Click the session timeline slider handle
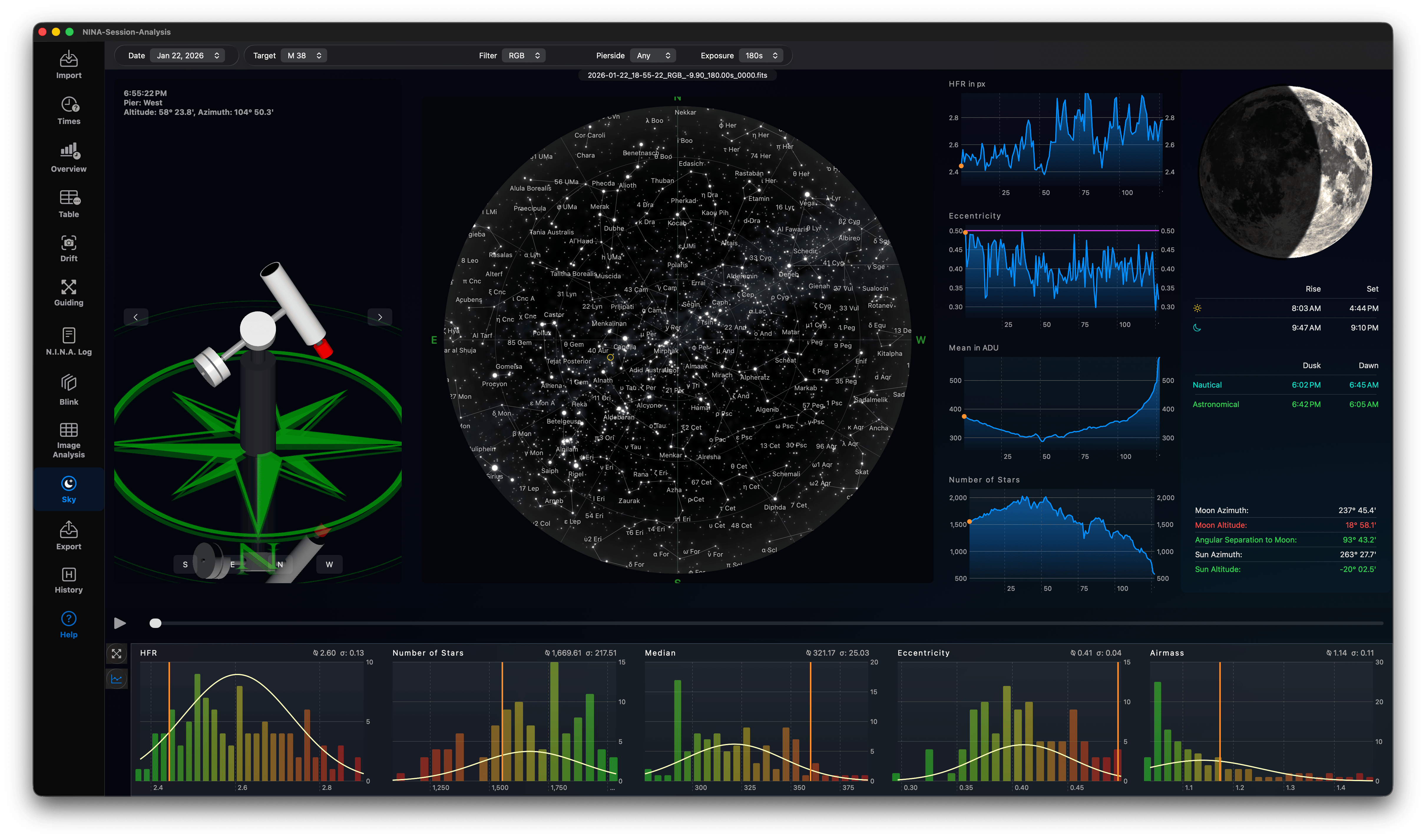1426x840 pixels. pyautogui.click(x=155, y=623)
